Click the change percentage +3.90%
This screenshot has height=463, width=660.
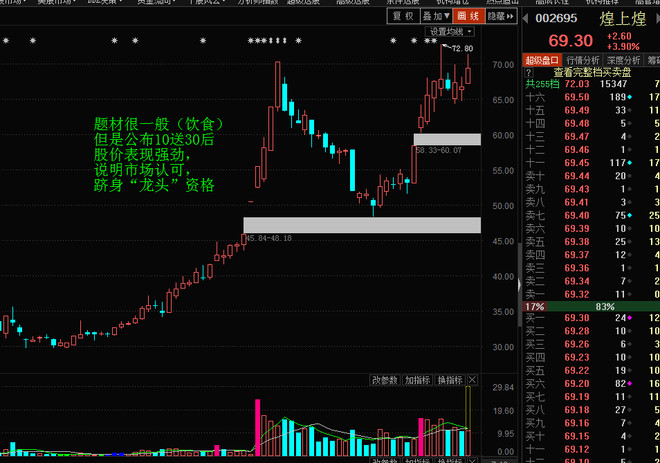tap(623, 46)
